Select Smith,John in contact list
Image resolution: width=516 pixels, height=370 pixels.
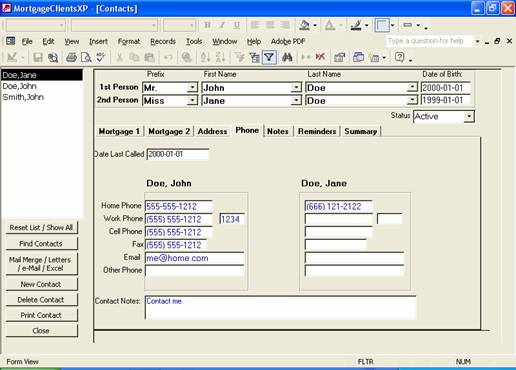(x=23, y=97)
